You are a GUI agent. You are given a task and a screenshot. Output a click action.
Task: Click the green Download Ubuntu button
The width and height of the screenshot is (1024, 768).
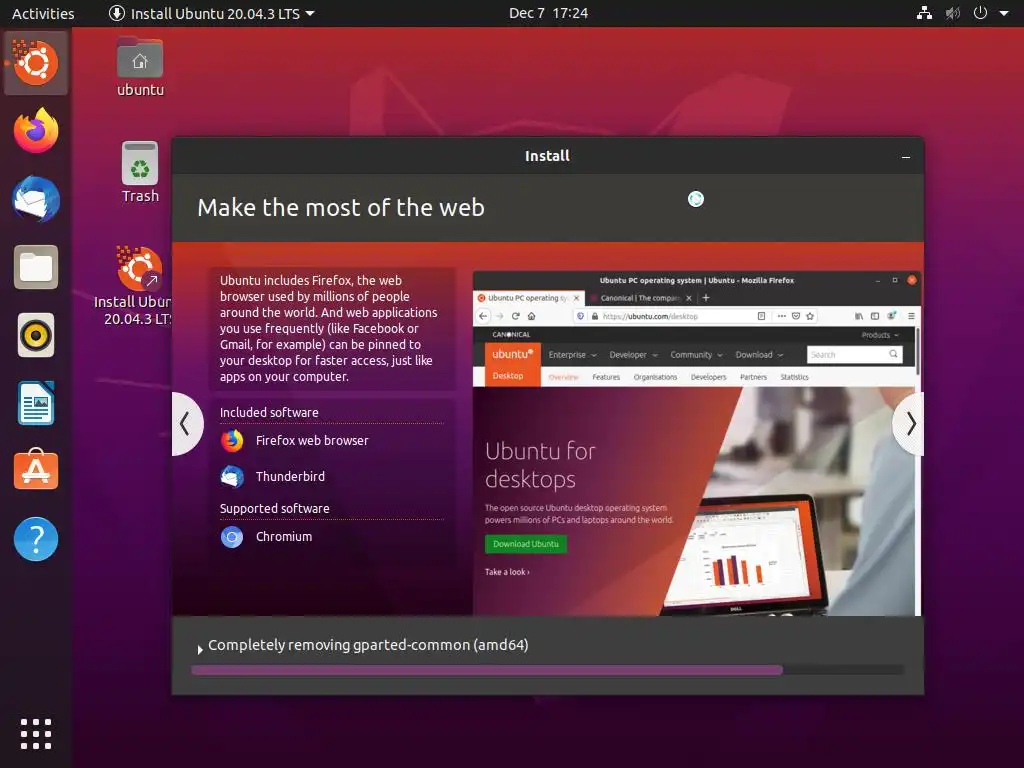tap(526, 544)
